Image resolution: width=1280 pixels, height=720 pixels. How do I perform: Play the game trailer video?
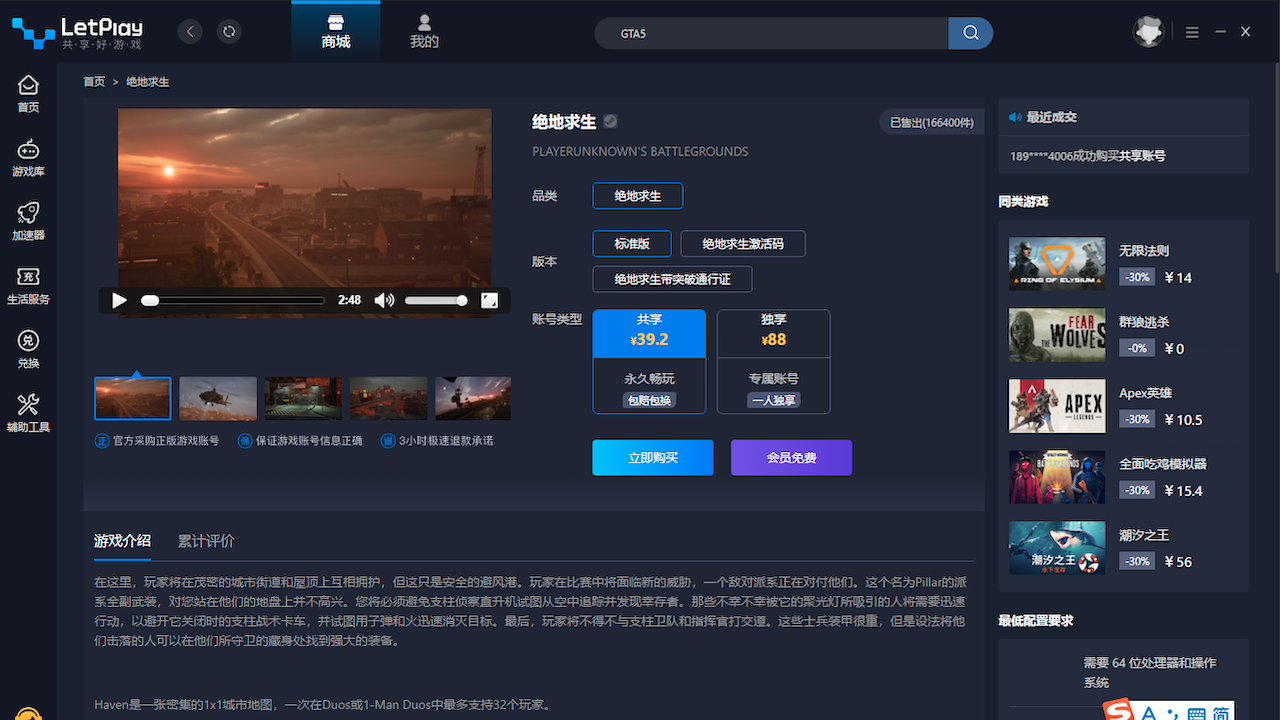120,300
